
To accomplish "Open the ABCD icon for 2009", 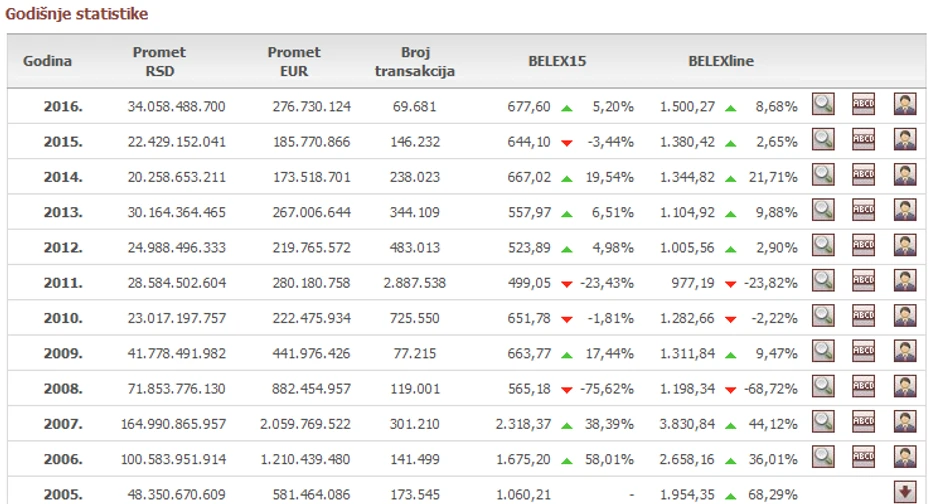I will (x=863, y=352).
